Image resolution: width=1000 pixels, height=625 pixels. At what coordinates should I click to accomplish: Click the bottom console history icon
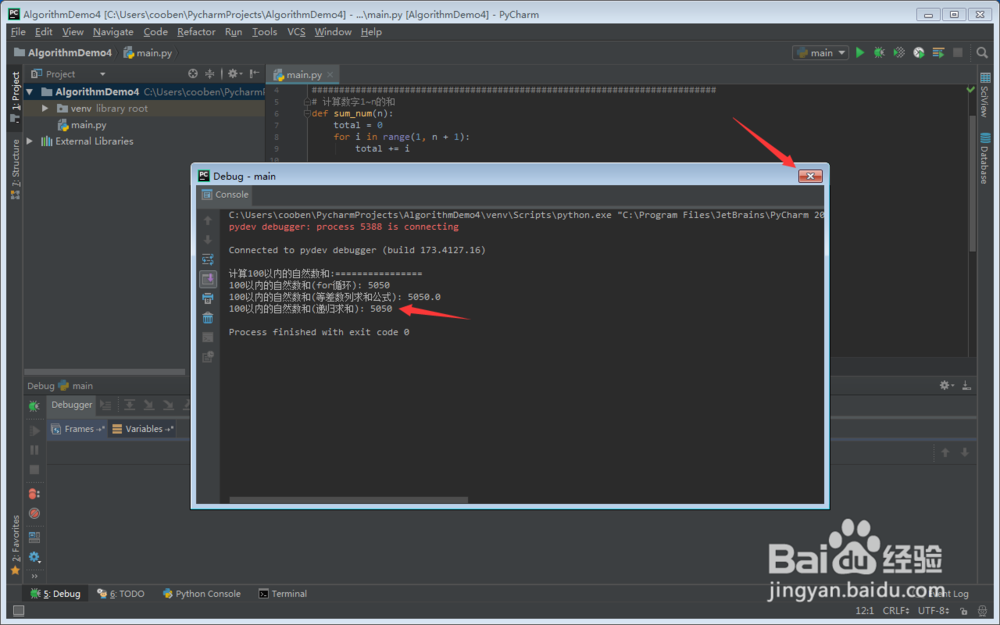[x=208, y=357]
